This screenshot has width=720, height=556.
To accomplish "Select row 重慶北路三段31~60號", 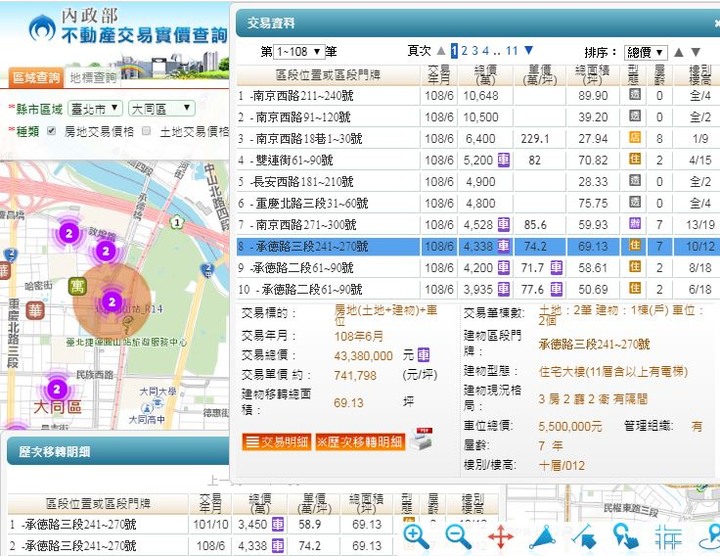I will 477,203.
